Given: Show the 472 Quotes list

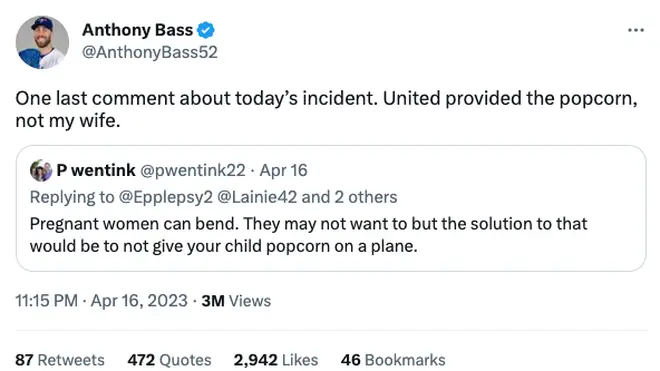Looking at the screenshot, I should point(169,360).
